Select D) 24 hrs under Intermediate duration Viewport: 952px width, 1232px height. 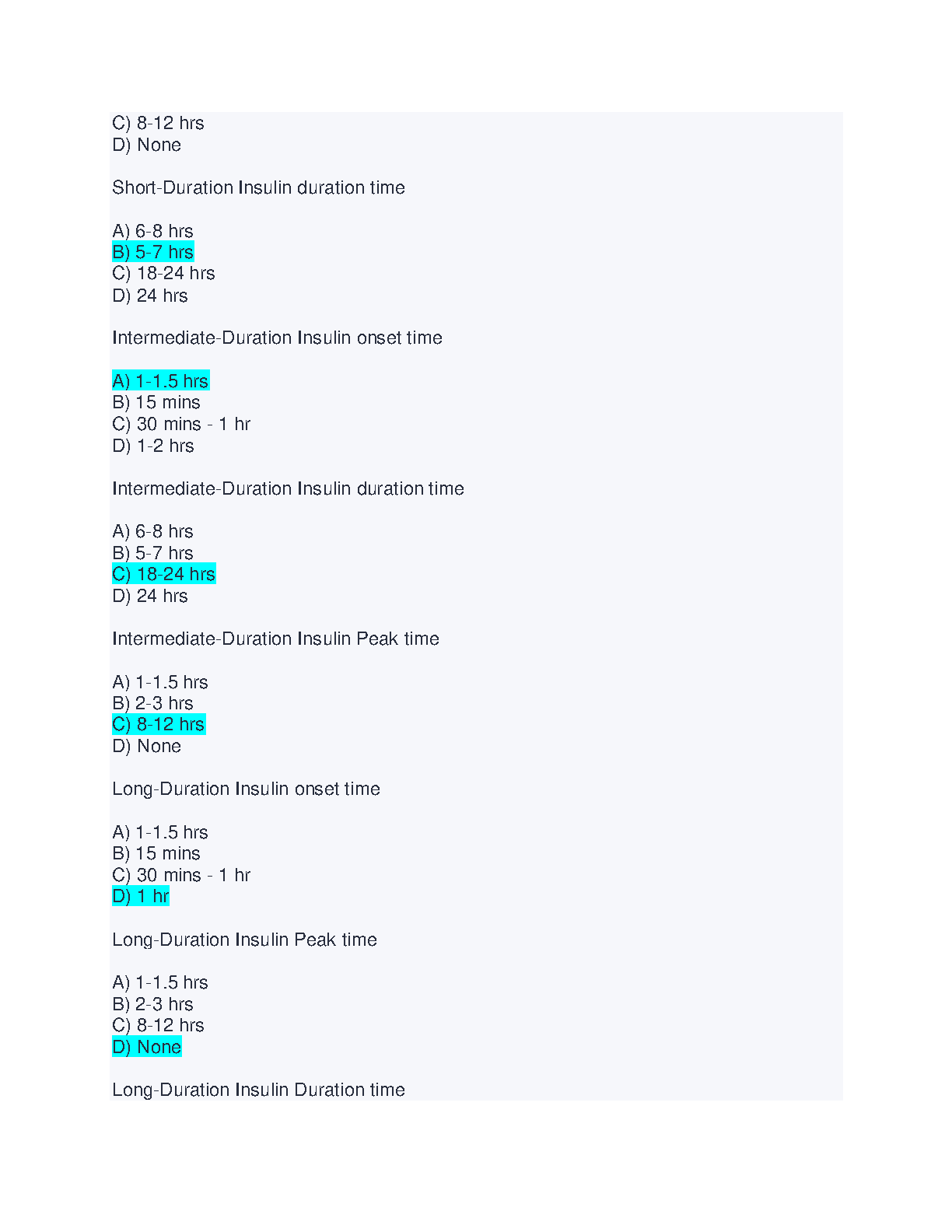click(x=150, y=596)
